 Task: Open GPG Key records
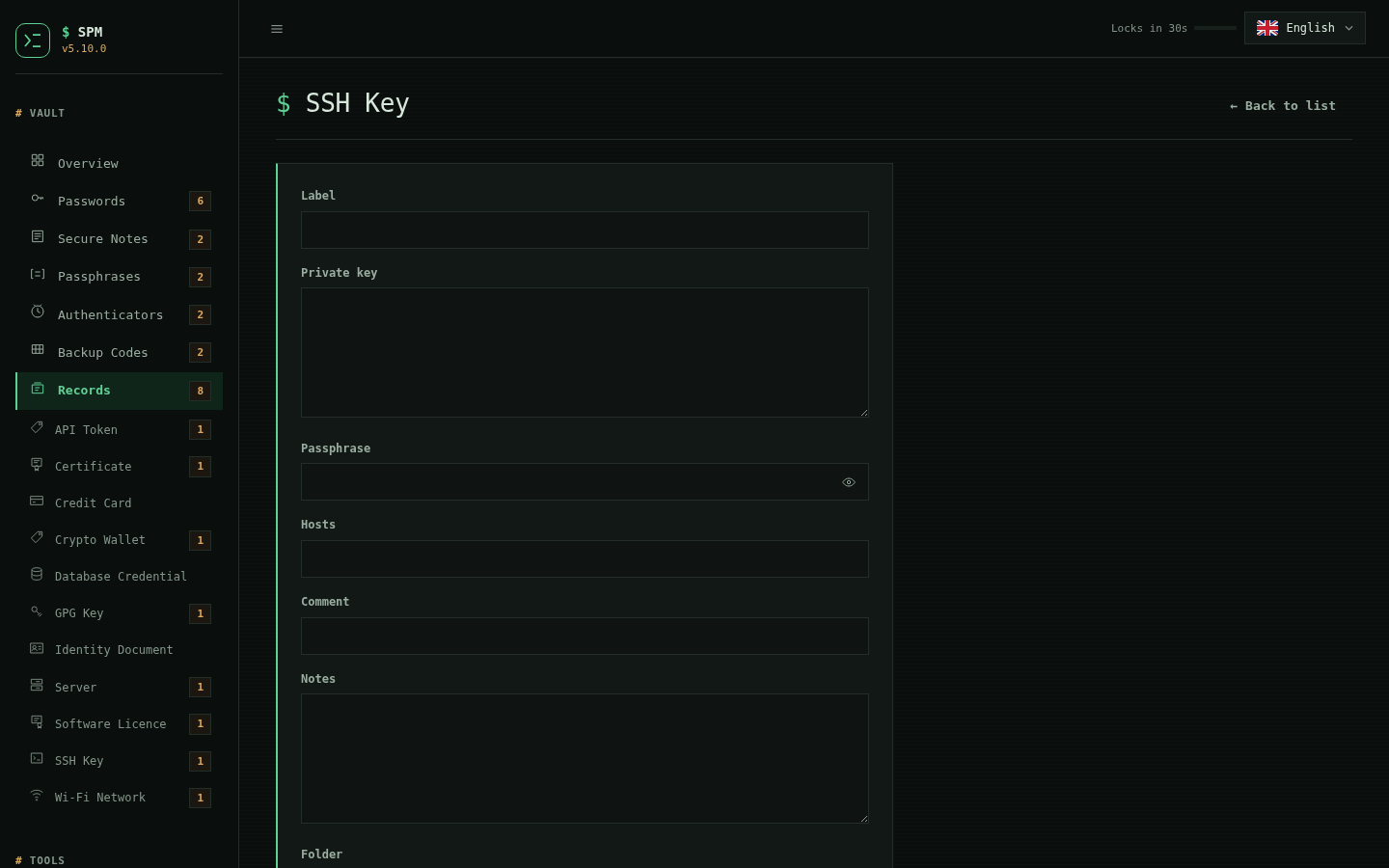tap(120, 613)
